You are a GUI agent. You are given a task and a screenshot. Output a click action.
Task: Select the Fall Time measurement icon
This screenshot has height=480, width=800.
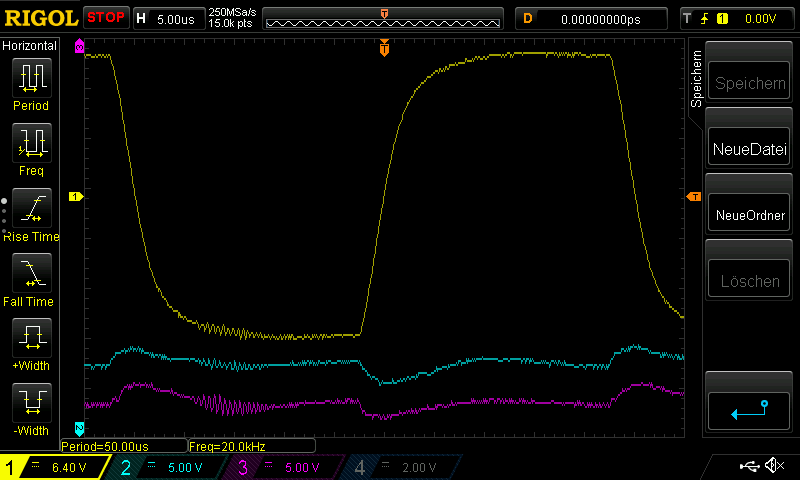click(32, 273)
